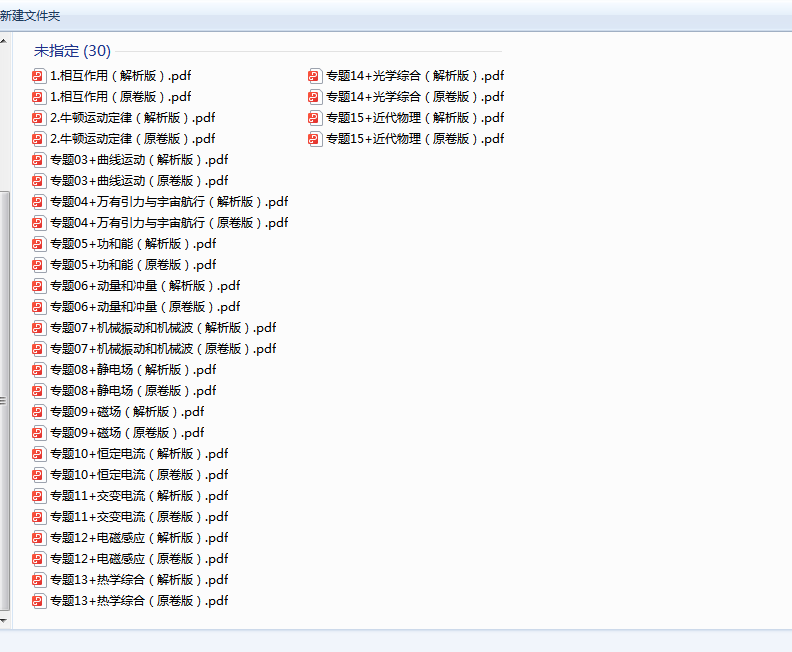The width and height of the screenshot is (792, 652).
Task: Click PDF icon of 专题11+交变电流（原卷版）.pdf
Action: pyautogui.click(x=39, y=517)
